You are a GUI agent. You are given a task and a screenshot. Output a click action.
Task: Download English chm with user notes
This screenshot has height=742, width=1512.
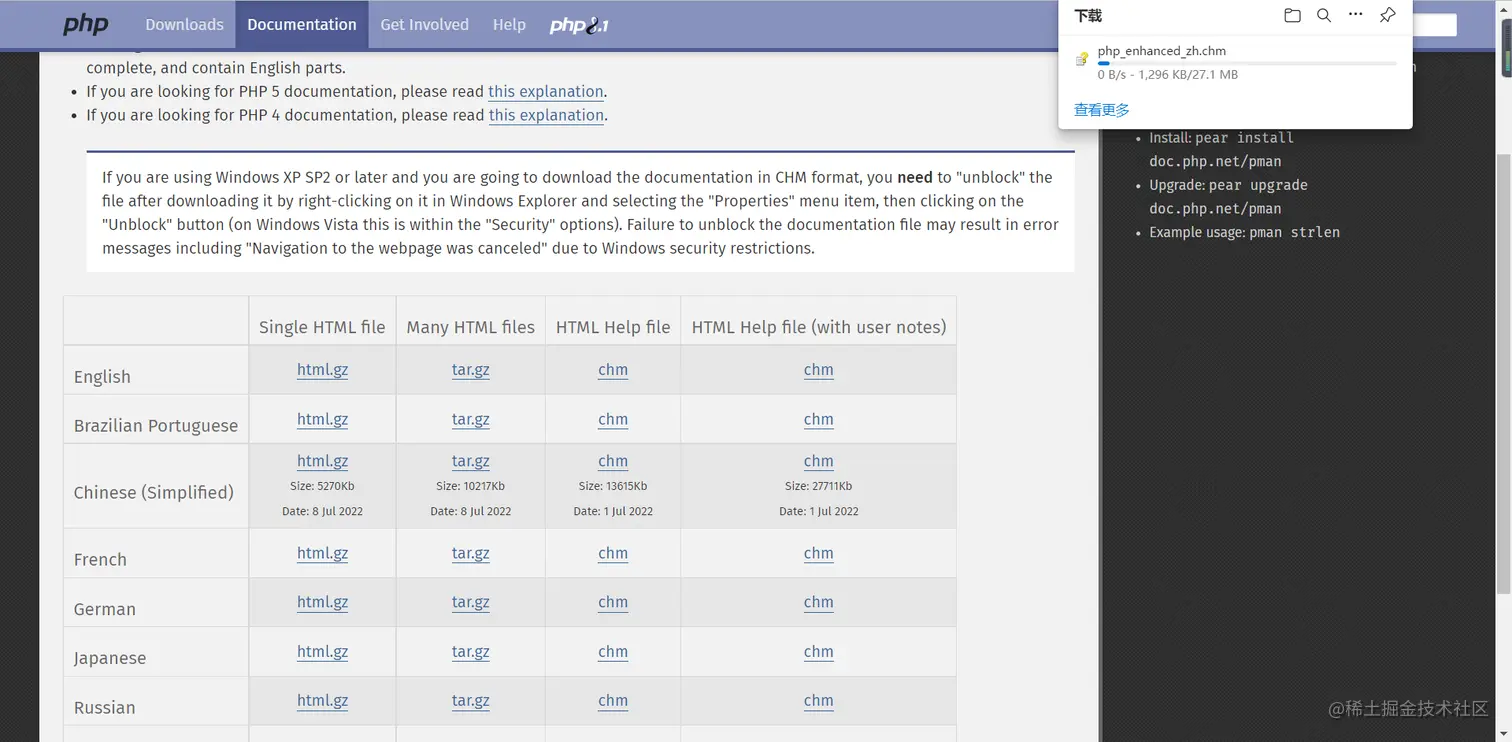click(818, 370)
